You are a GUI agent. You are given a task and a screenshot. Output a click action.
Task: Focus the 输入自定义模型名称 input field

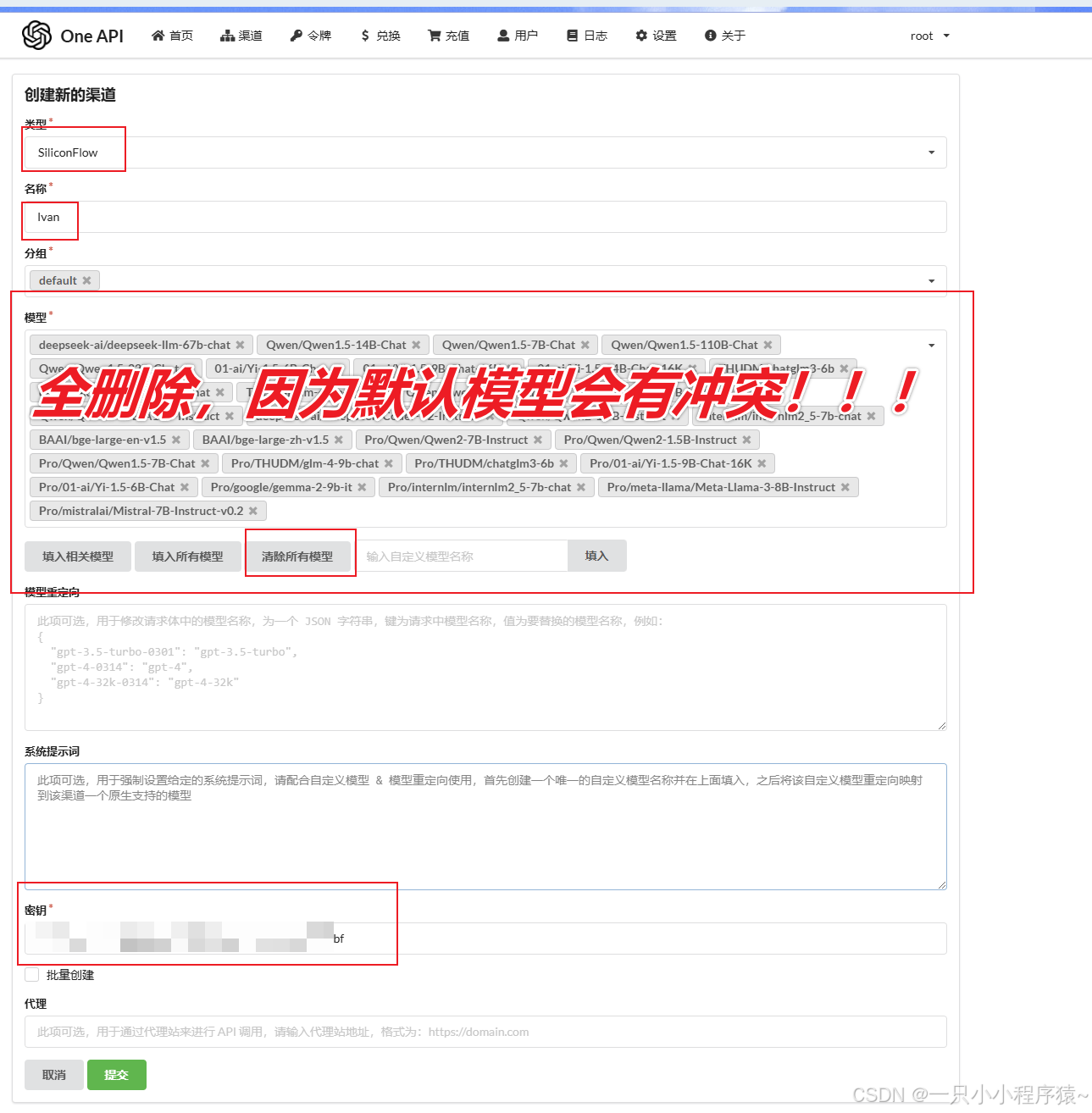click(x=461, y=556)
